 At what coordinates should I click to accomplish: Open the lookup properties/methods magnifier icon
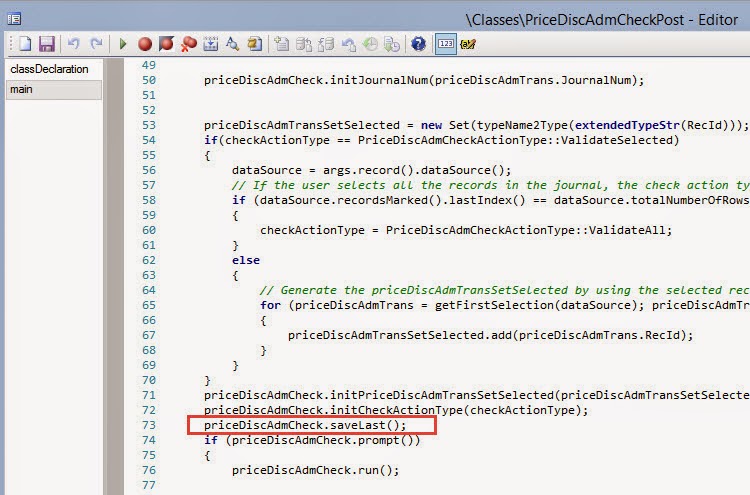click(232, 44)
